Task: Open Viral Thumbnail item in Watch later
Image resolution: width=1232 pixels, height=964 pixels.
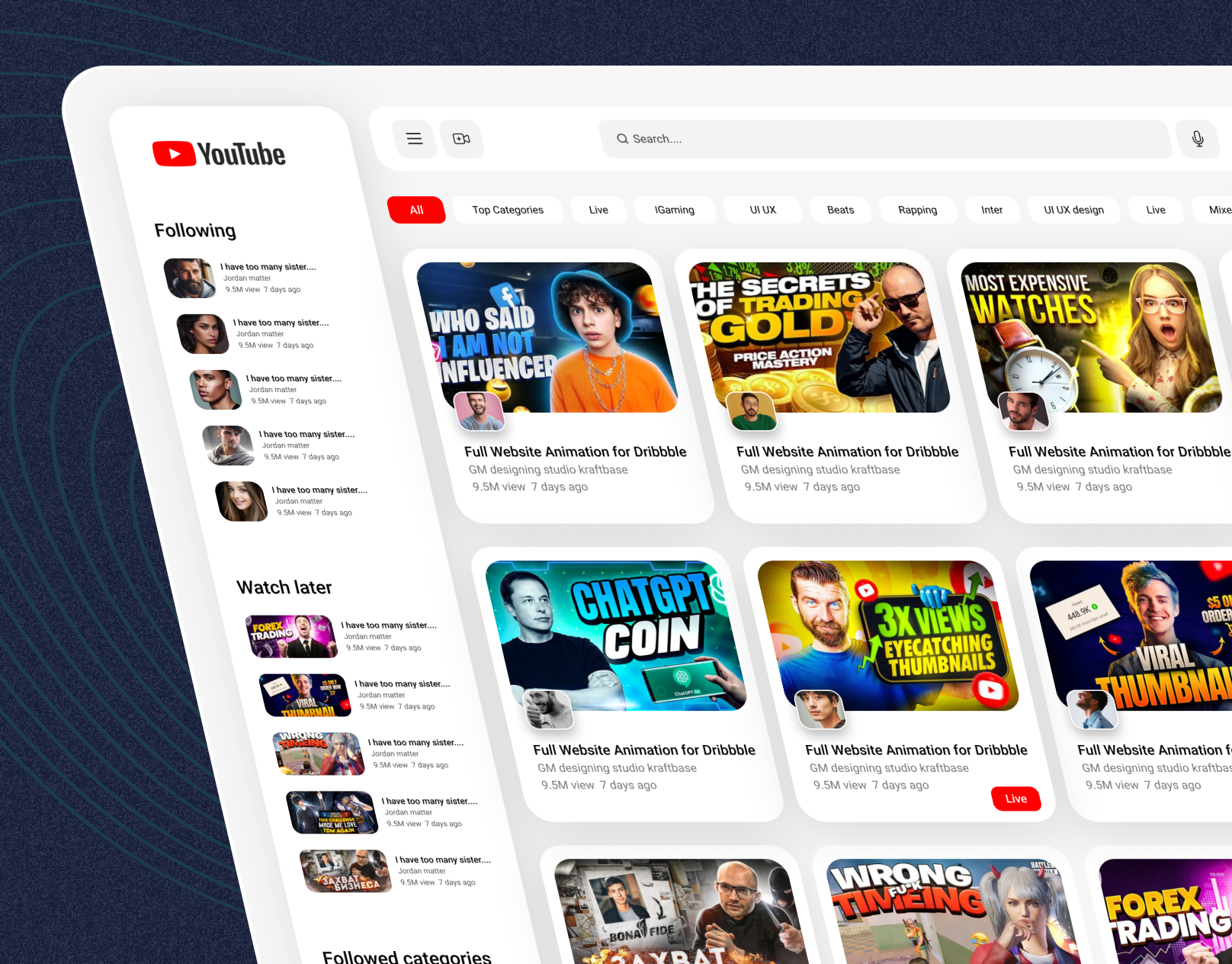Action: tap(305, 695)
